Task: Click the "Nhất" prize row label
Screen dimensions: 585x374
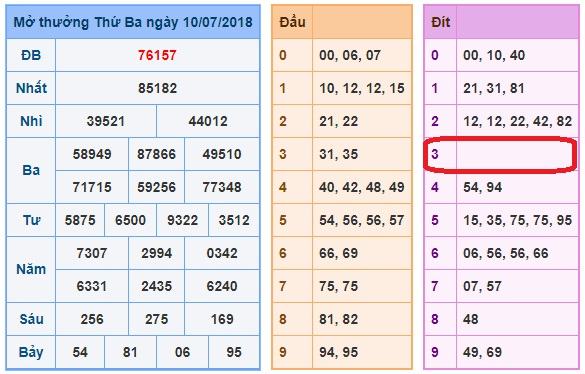Action: [x=31, y=88]
